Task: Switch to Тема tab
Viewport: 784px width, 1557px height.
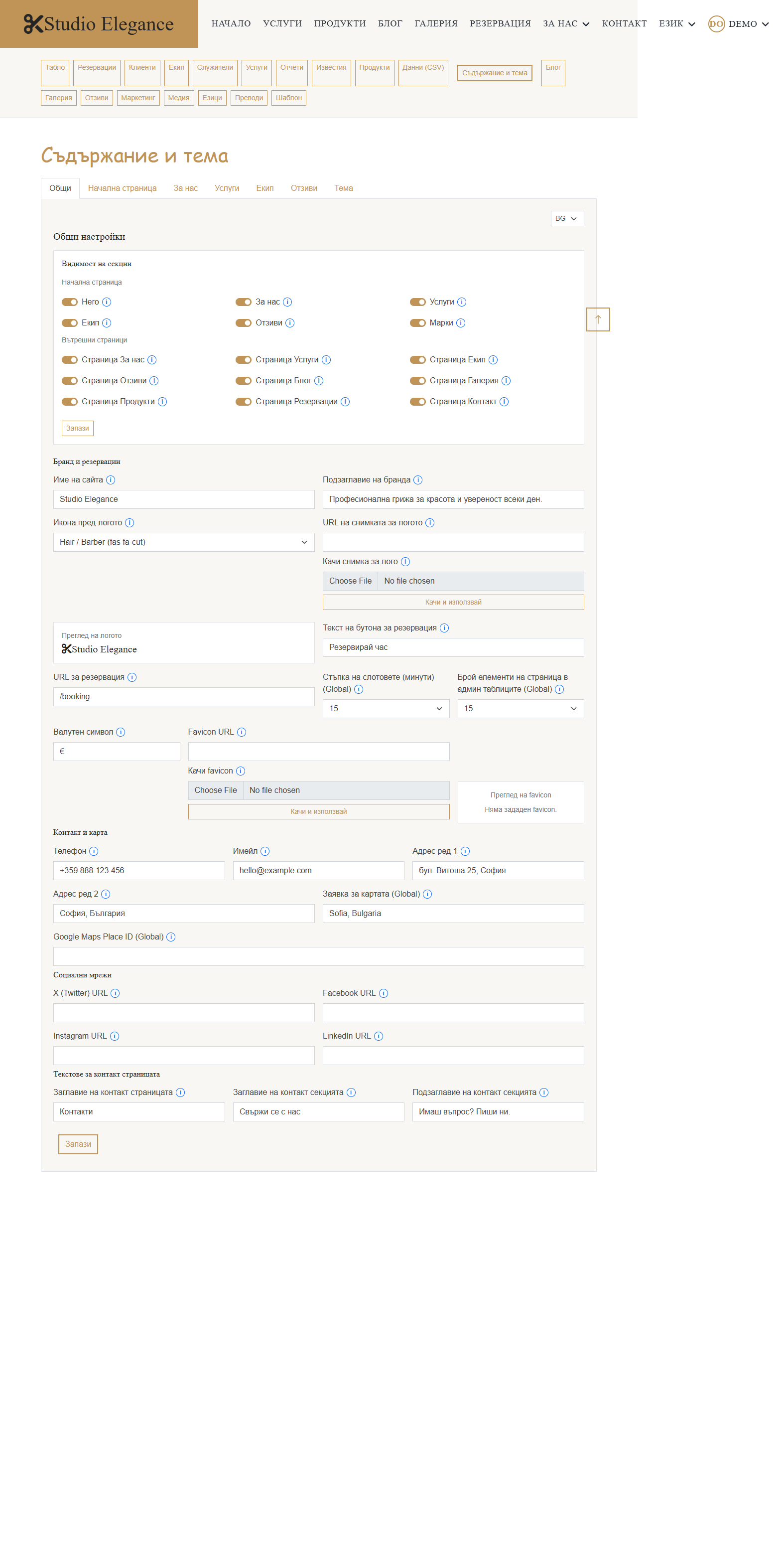Action: tap(344, 188)
